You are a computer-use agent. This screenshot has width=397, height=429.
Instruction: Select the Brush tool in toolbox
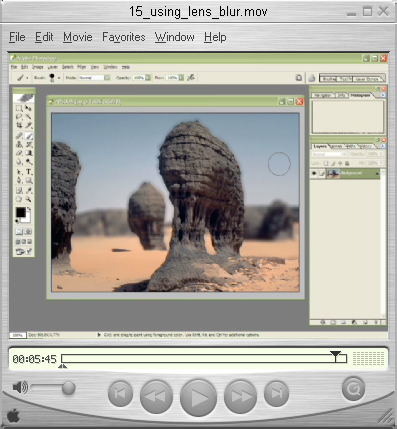click(x=29, y=136)
